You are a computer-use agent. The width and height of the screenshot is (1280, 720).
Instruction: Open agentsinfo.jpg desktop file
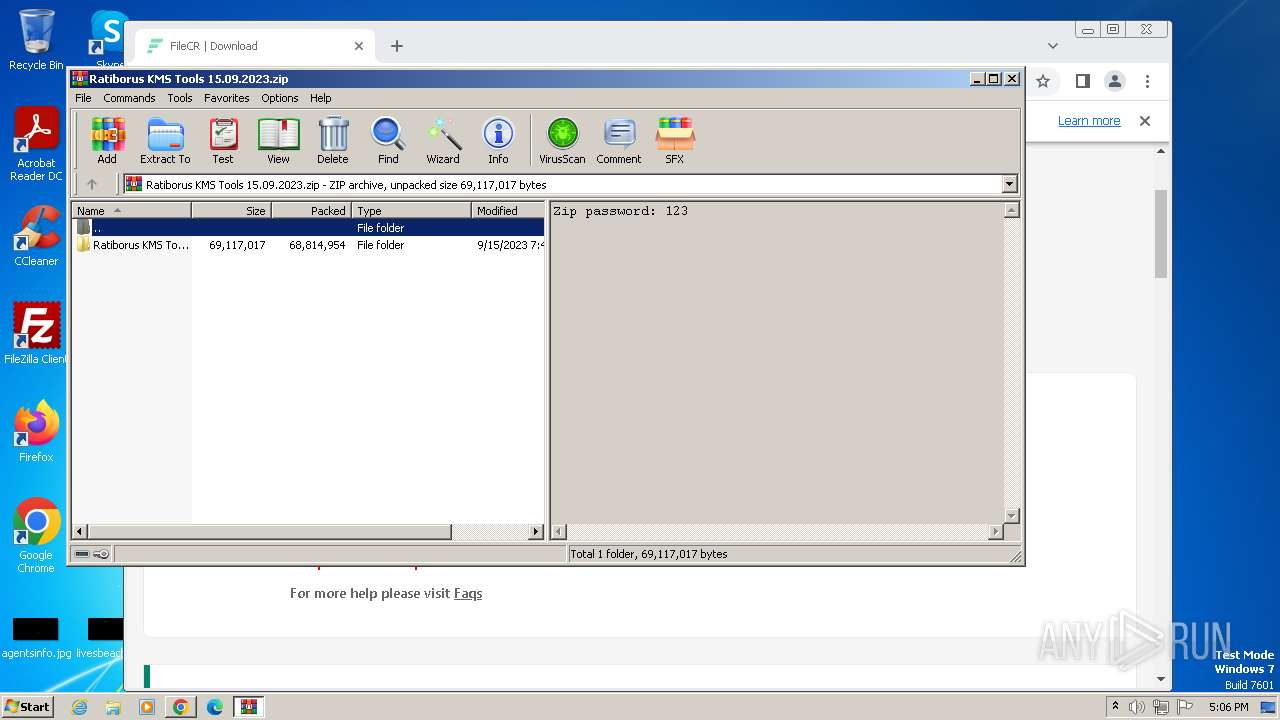[36, 638]
